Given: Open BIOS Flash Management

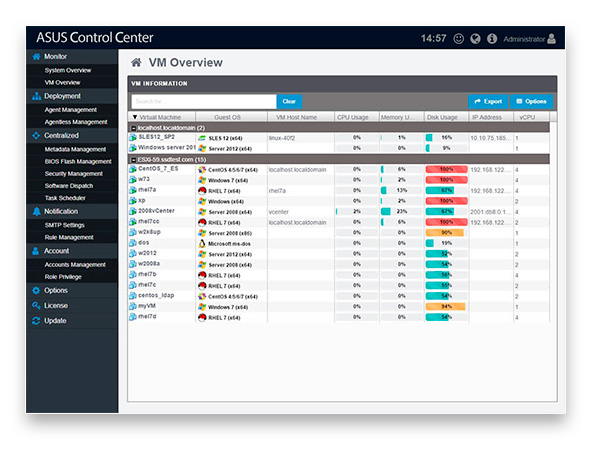Looking at the screenshot, I should pos(78,161).
